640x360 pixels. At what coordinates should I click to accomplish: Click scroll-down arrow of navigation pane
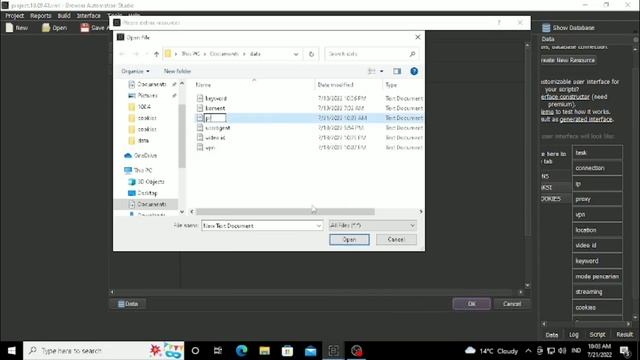click(182, 212)
